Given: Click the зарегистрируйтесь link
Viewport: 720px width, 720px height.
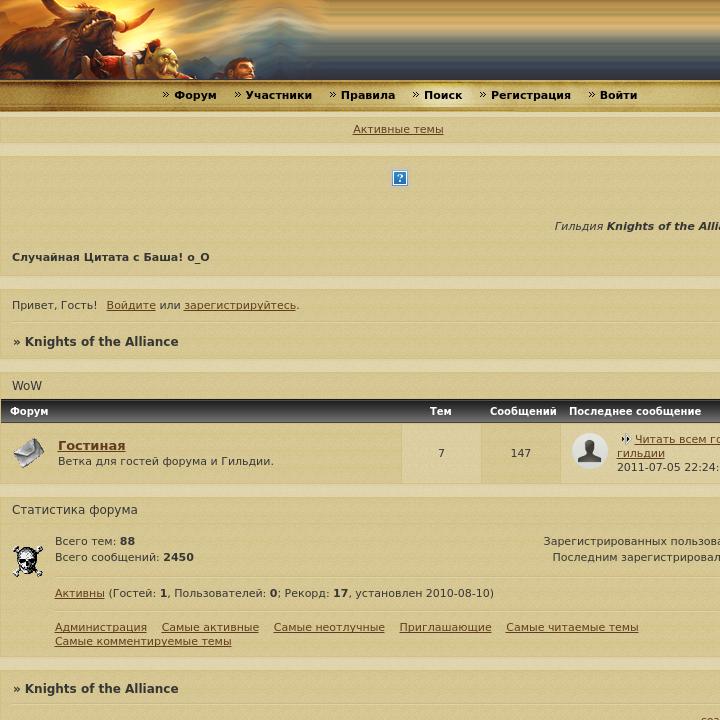Looking at the screenshot, I should (240, 305).
